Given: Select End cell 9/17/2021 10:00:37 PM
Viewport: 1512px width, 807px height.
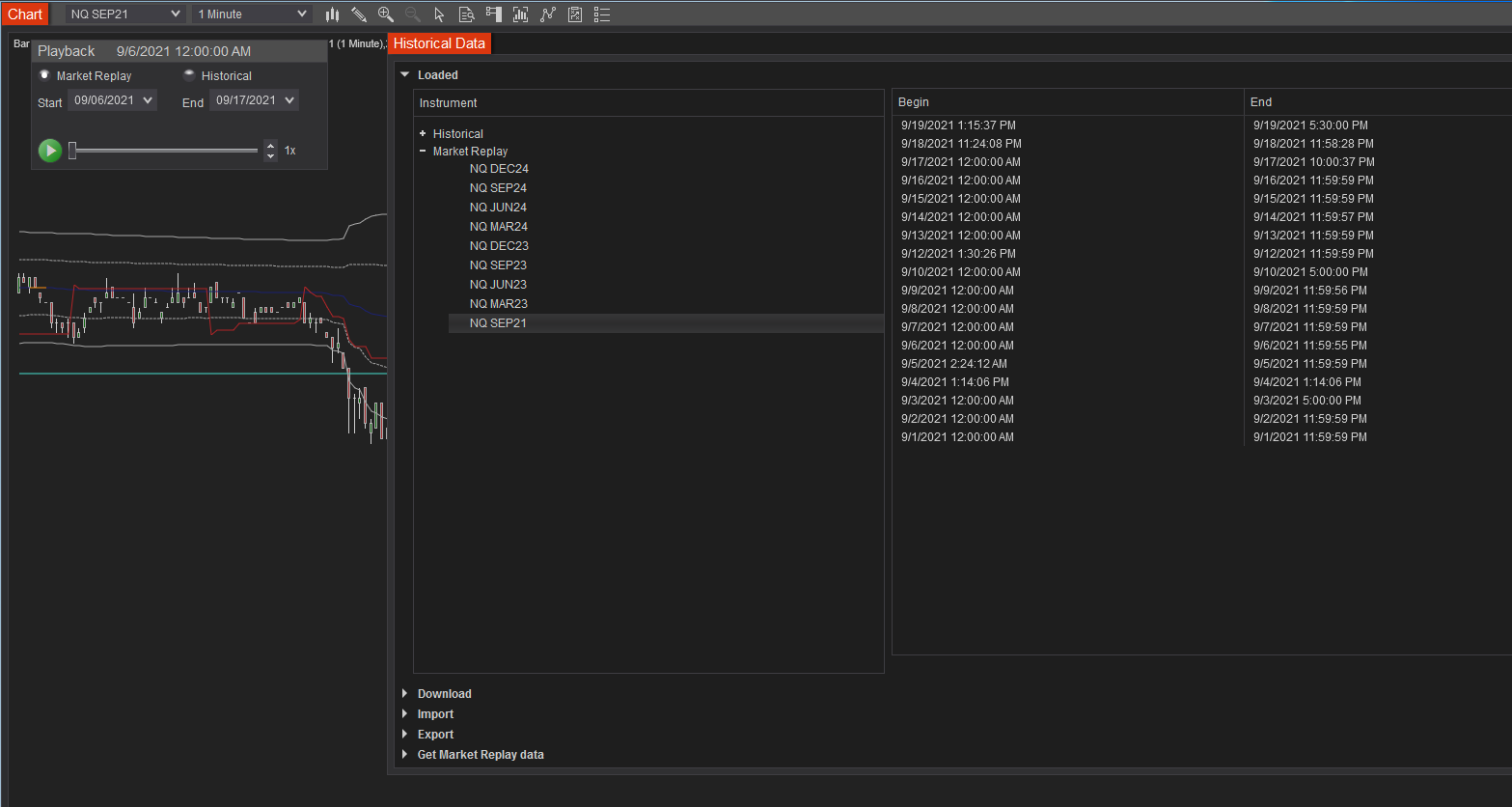Looking at the screenshot, I should coord(1314,162).
